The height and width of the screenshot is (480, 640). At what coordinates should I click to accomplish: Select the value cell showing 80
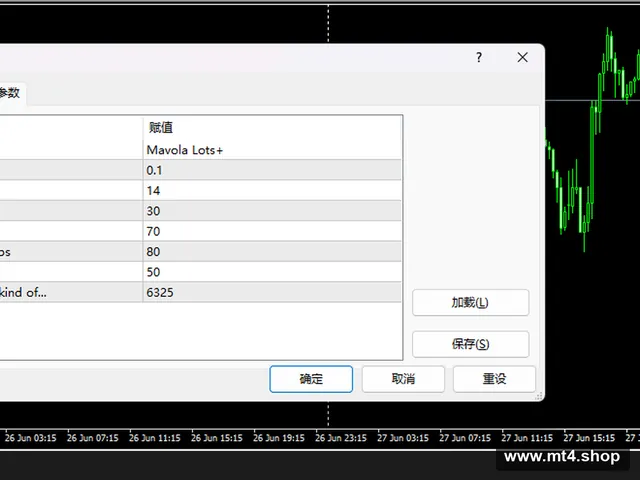(x=272, y=252)
